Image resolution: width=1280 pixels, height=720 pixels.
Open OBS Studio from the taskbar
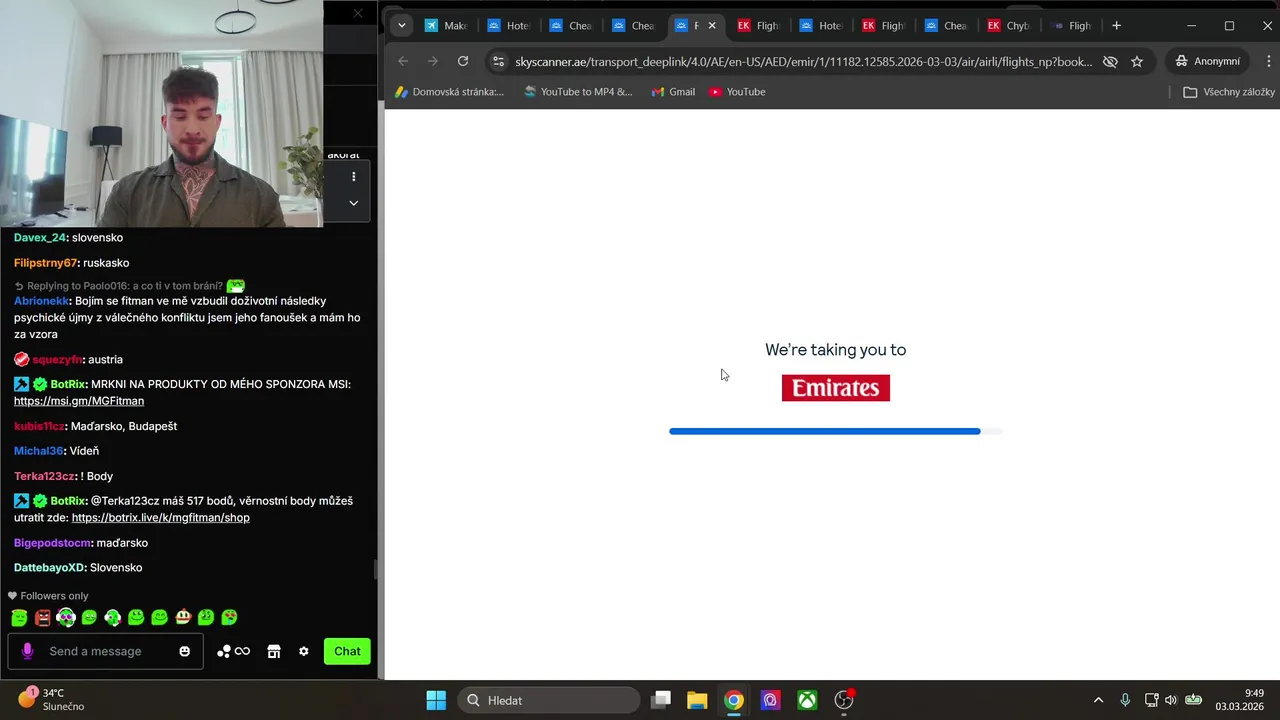click(844, 700)
